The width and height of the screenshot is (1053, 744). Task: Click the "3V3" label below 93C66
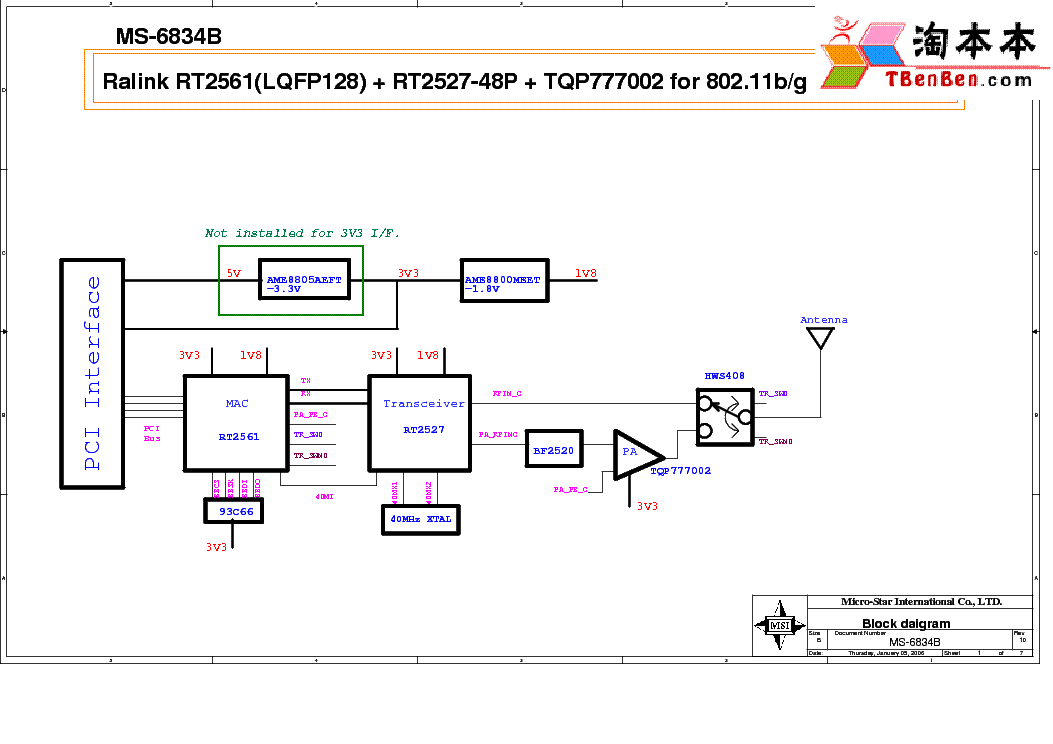point(216,547)
